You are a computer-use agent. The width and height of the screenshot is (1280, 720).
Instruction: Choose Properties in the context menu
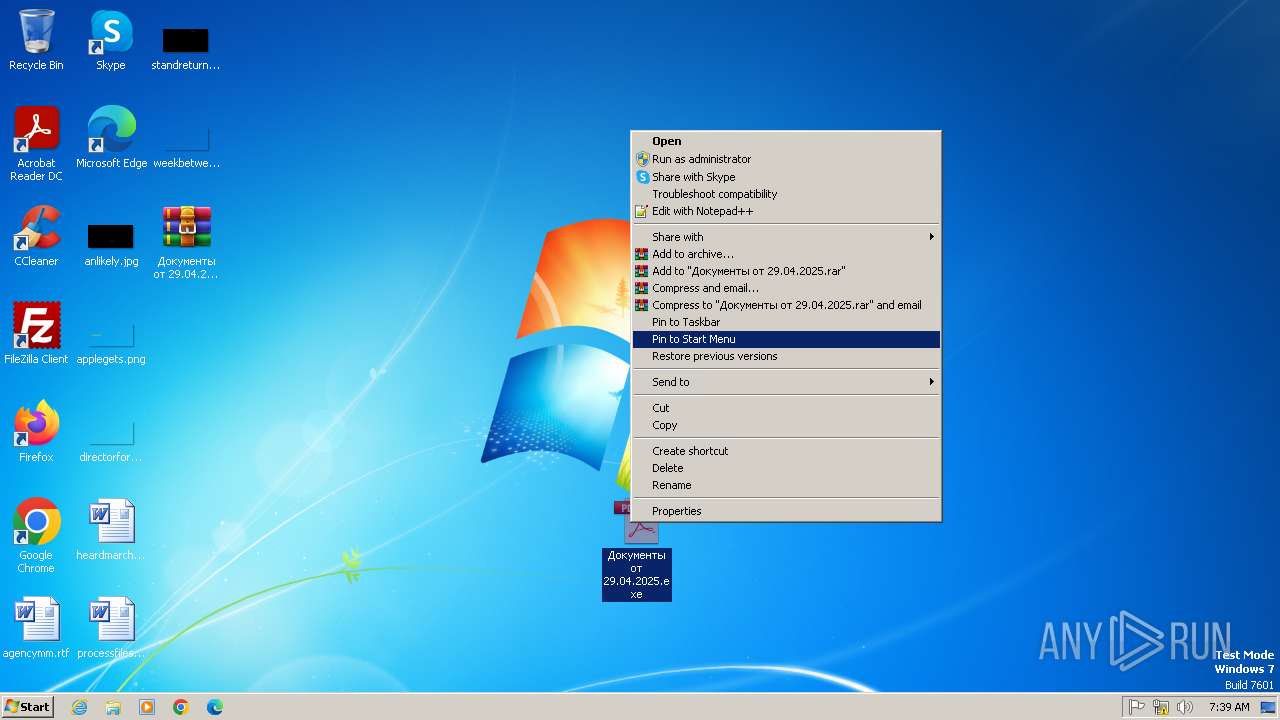click(x=786, y=511)
